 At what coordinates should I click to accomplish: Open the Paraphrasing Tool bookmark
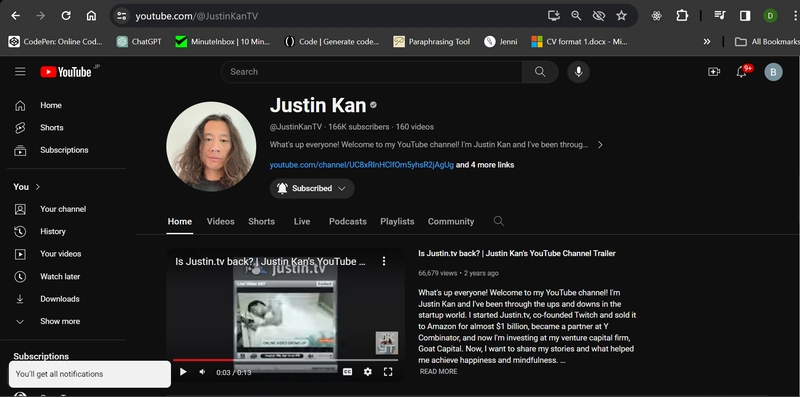pos(432,42)
